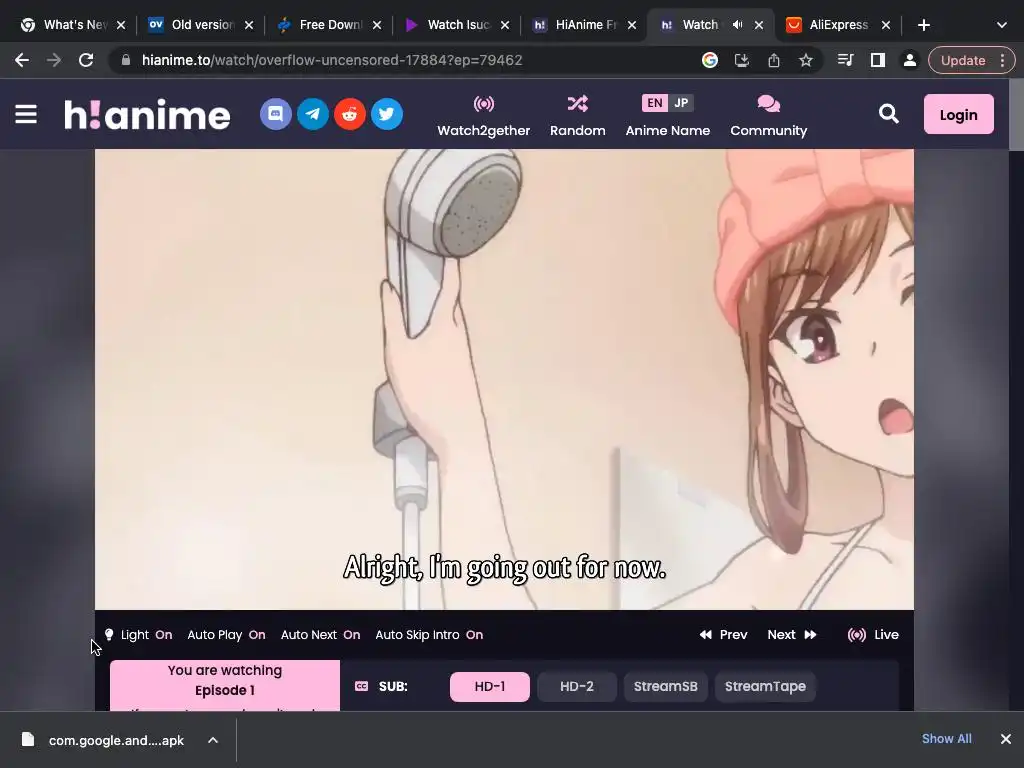Toggle the Light On setting
Viewport: 1024px width, 768px height.
tap(138, 635)
